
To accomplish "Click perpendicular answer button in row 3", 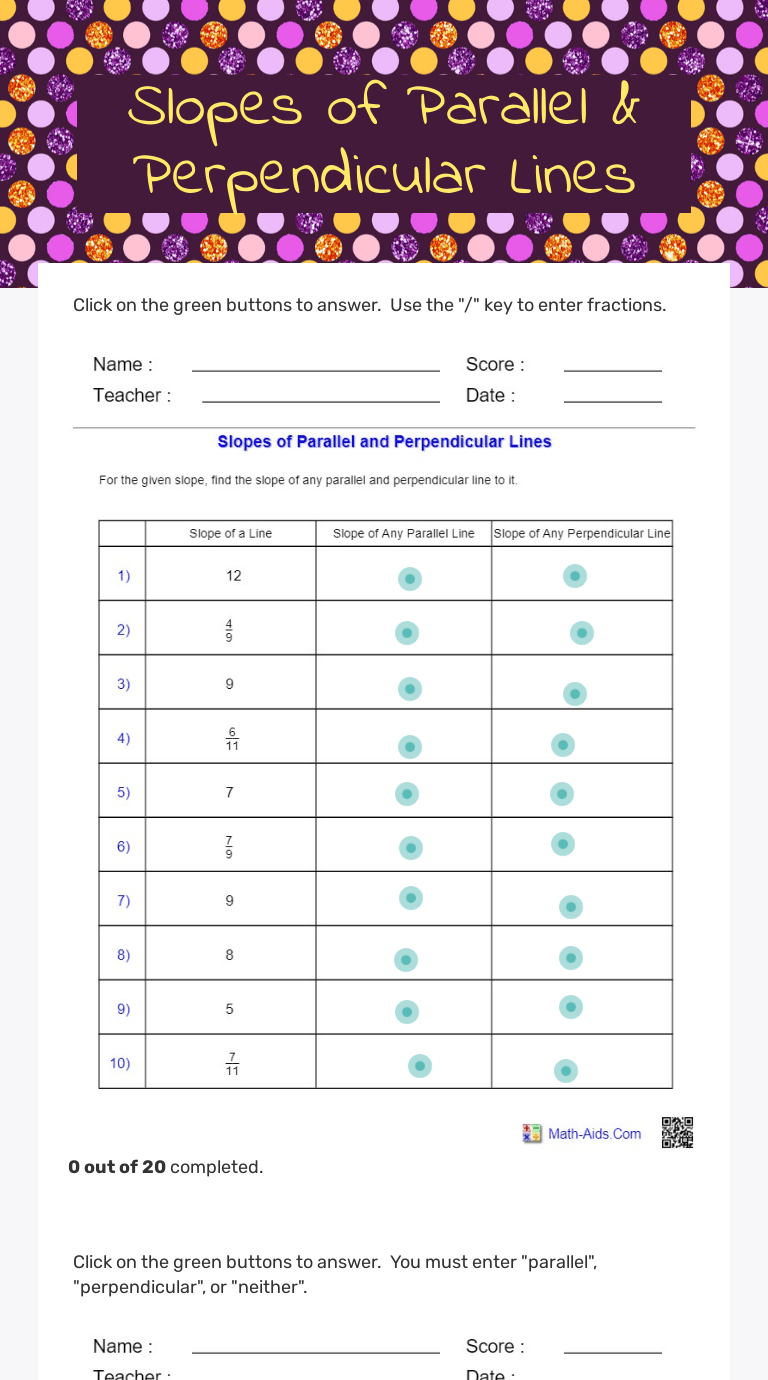I will click(x=574, y=694).
